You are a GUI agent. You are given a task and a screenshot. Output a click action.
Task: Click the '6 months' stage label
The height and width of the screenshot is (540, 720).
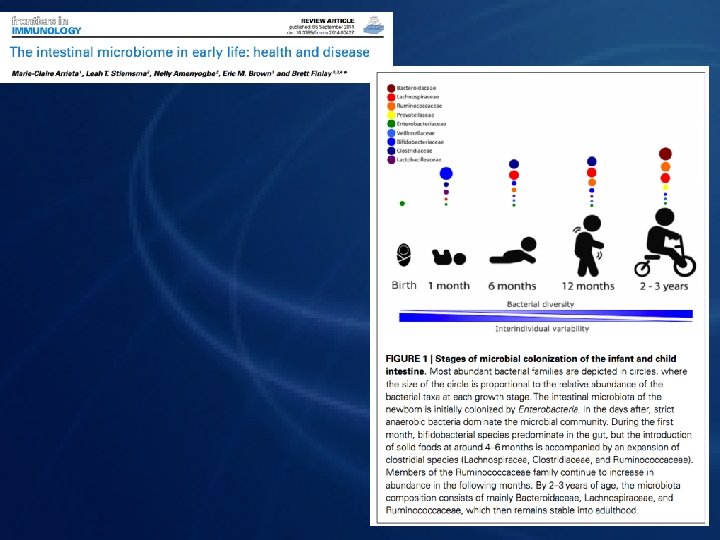tap(512, 286)
